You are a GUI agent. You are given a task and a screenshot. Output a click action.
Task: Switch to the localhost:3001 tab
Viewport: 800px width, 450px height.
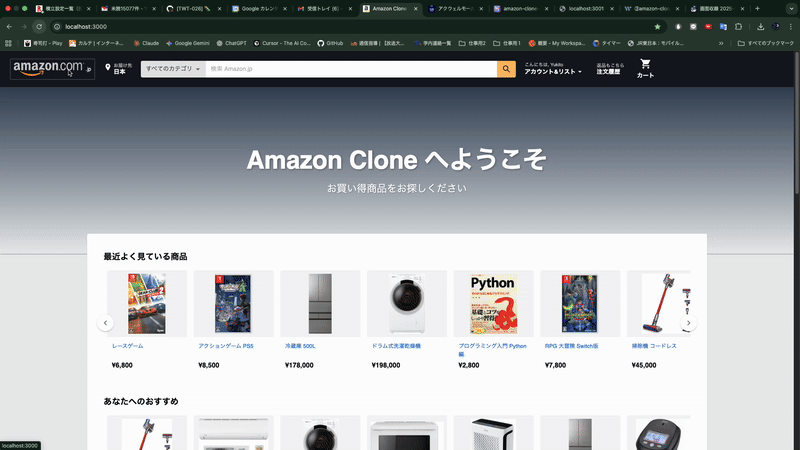coord(586,9)
